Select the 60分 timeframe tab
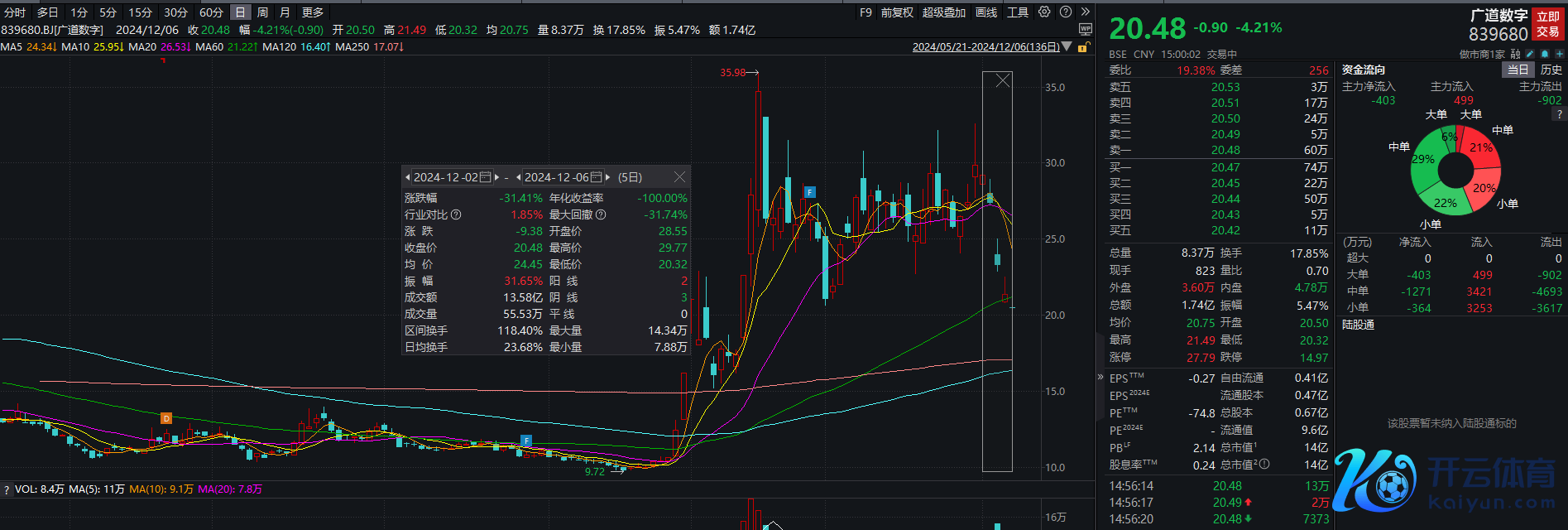Screen dimensions: 1568x530 (211, 12)
